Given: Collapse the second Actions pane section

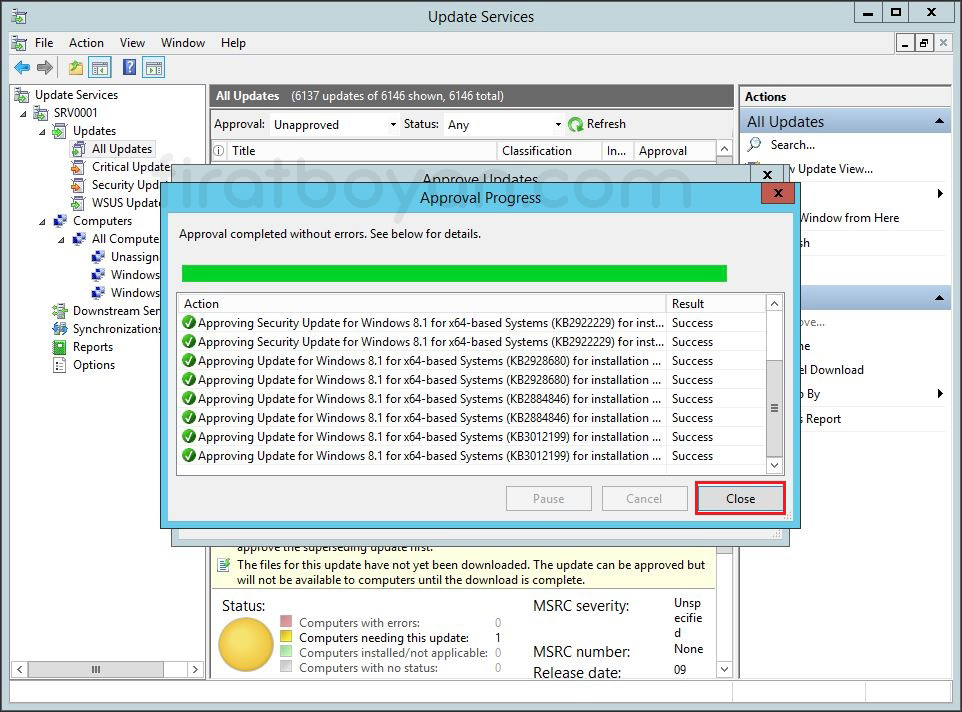Looking at the screenshot, I should (x=939, y=298).
